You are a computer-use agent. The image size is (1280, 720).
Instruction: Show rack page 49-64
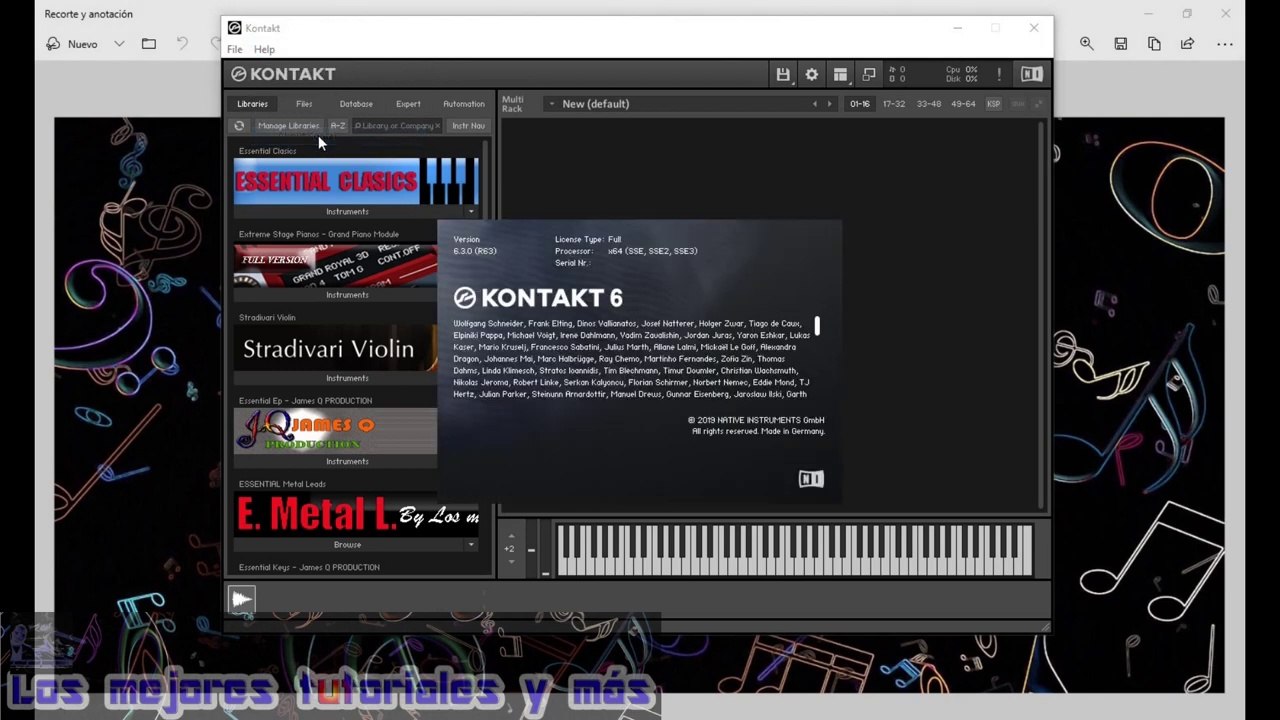tap(963, 104)
